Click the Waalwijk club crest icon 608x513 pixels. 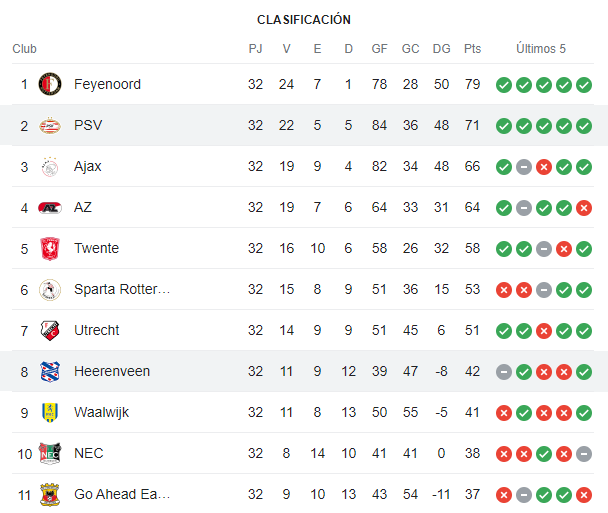pos(50,412)
